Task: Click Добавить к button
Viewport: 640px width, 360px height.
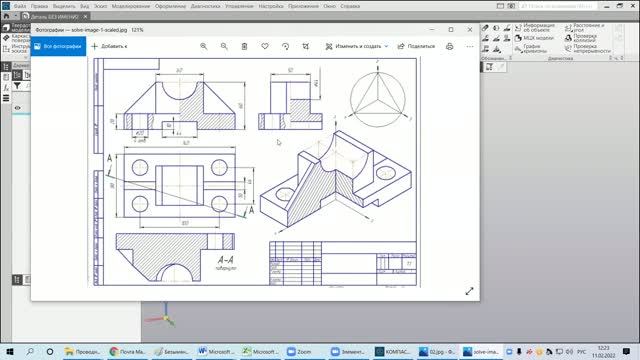Action: [x=109, y=47]
